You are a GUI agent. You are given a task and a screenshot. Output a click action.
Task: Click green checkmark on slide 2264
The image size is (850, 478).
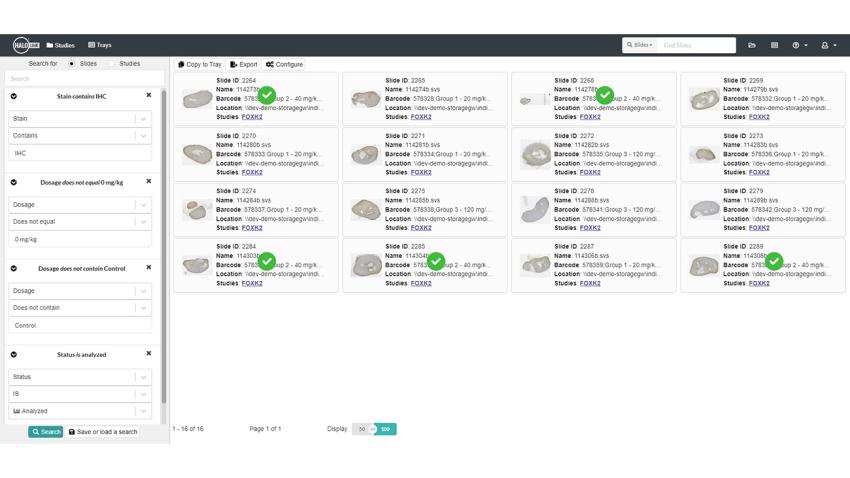pos(267,96)
